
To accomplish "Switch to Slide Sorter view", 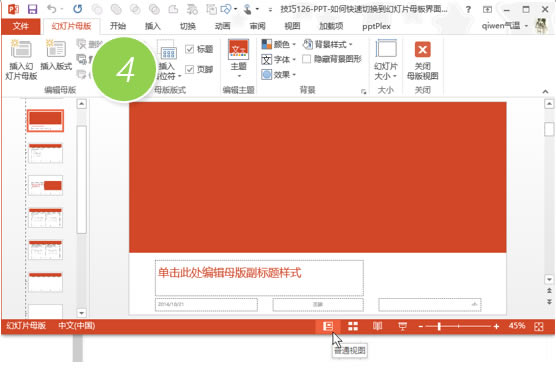I will 353,326.
